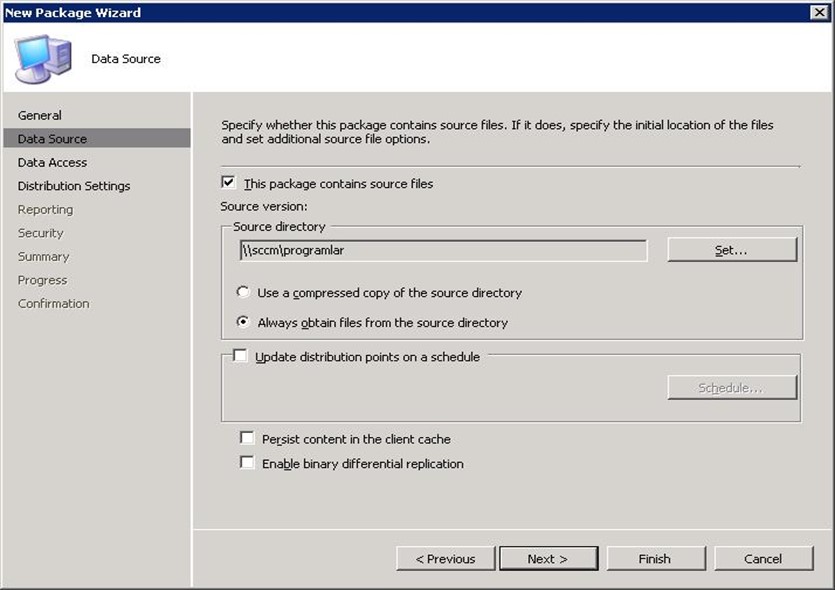This screenshot has width=835, height=590.
Task: Select Data Source in sidebar
Action: pyautogui.click(x=52, y=139)
